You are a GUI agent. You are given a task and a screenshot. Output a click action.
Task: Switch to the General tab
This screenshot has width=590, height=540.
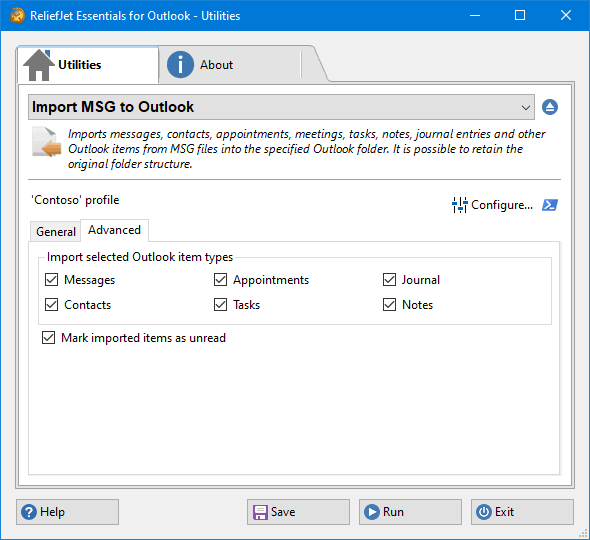pyautogui.click(x=55, y=232)
